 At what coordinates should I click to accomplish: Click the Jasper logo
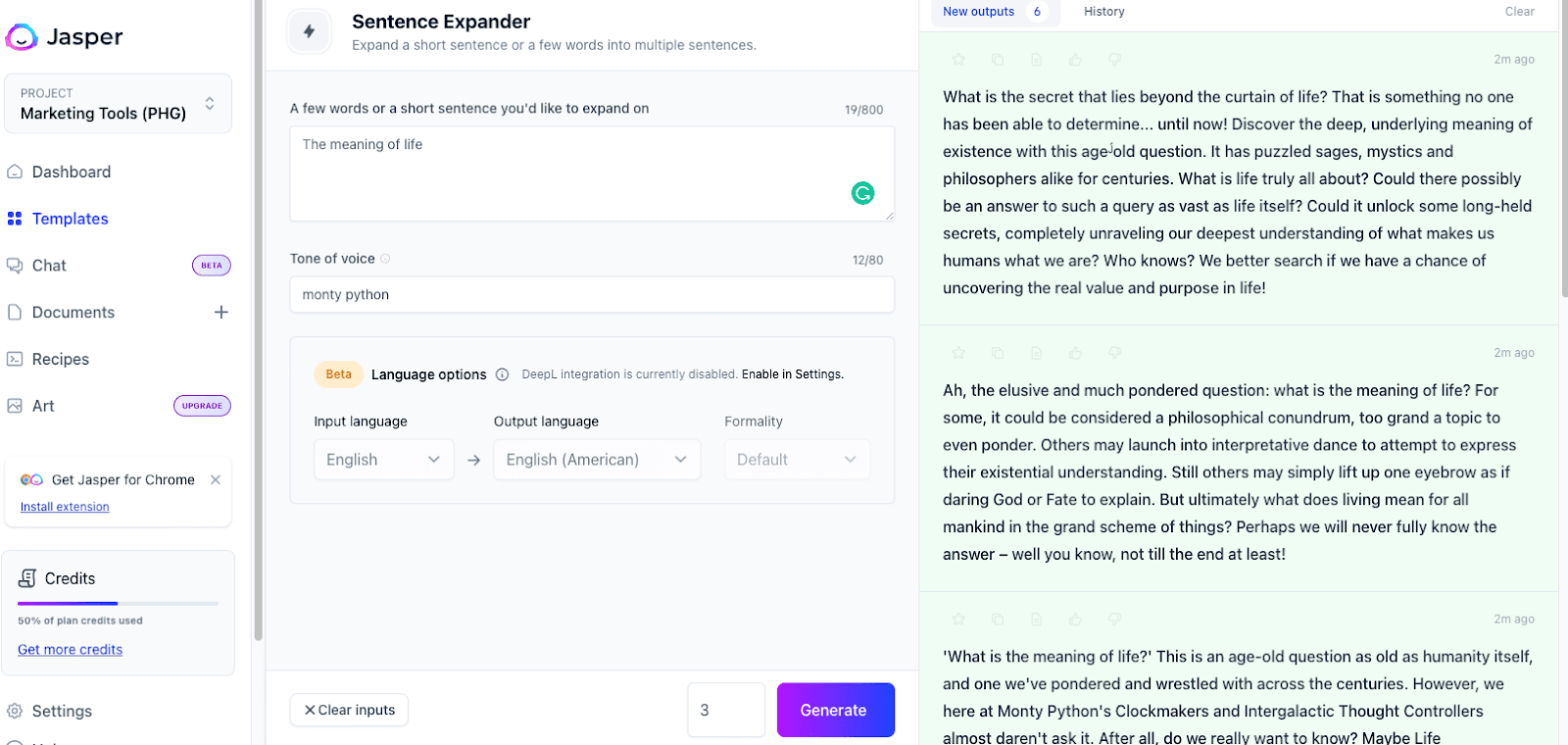point(65,37)
